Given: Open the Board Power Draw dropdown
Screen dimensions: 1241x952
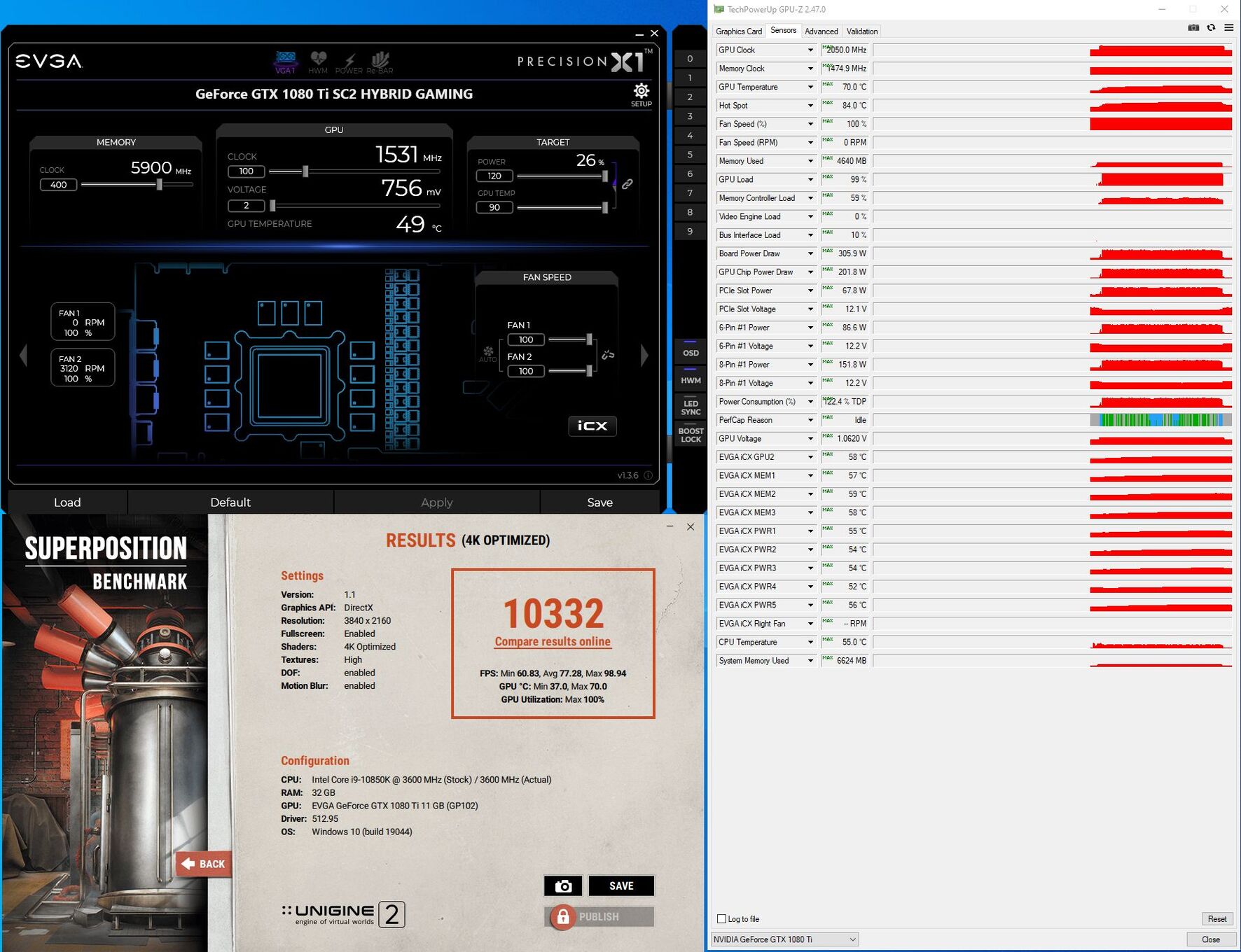Looking at the screenshot, I should coord(810,253).
